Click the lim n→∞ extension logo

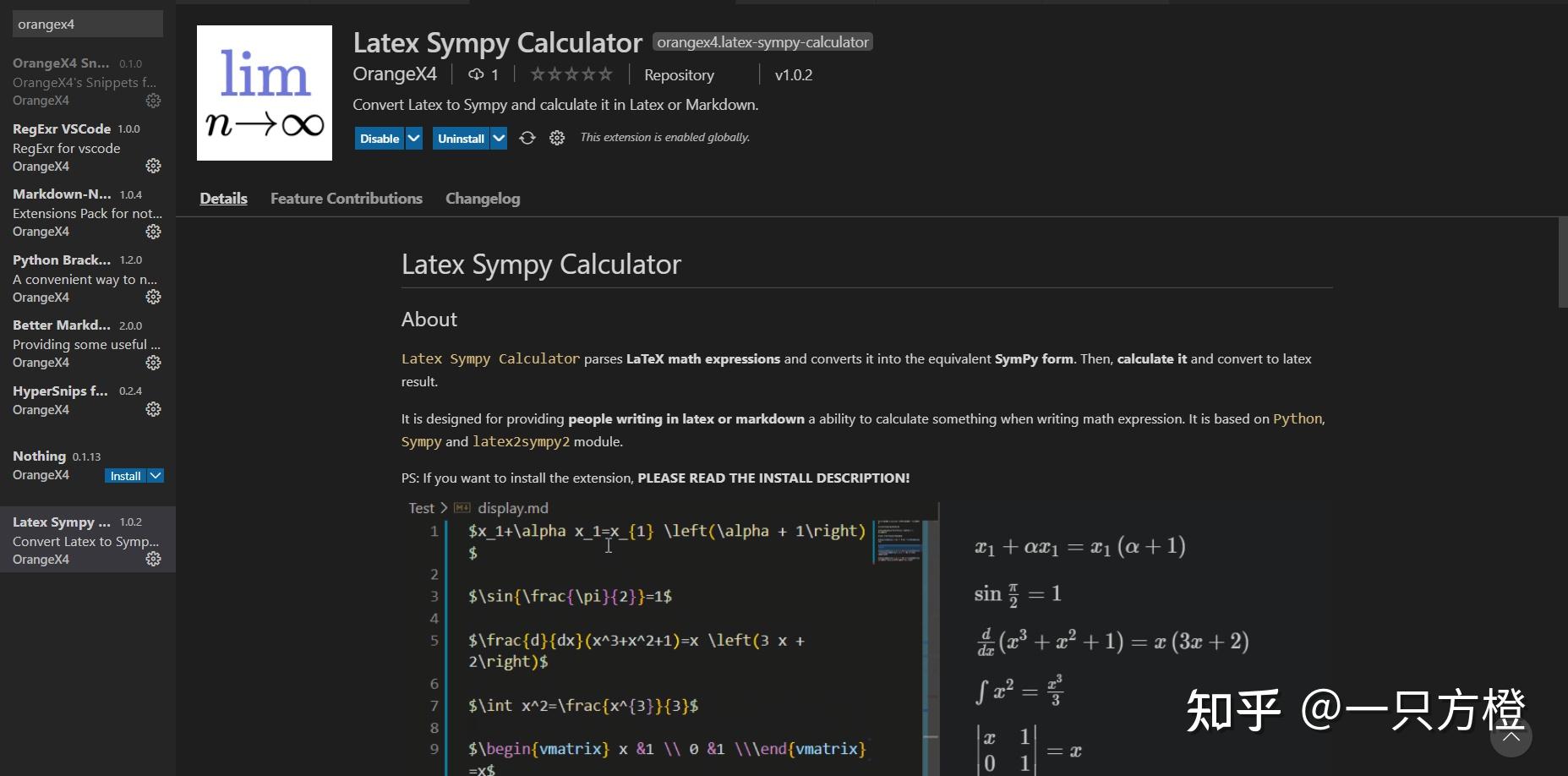pyautogui.click(x=264, y=92)
